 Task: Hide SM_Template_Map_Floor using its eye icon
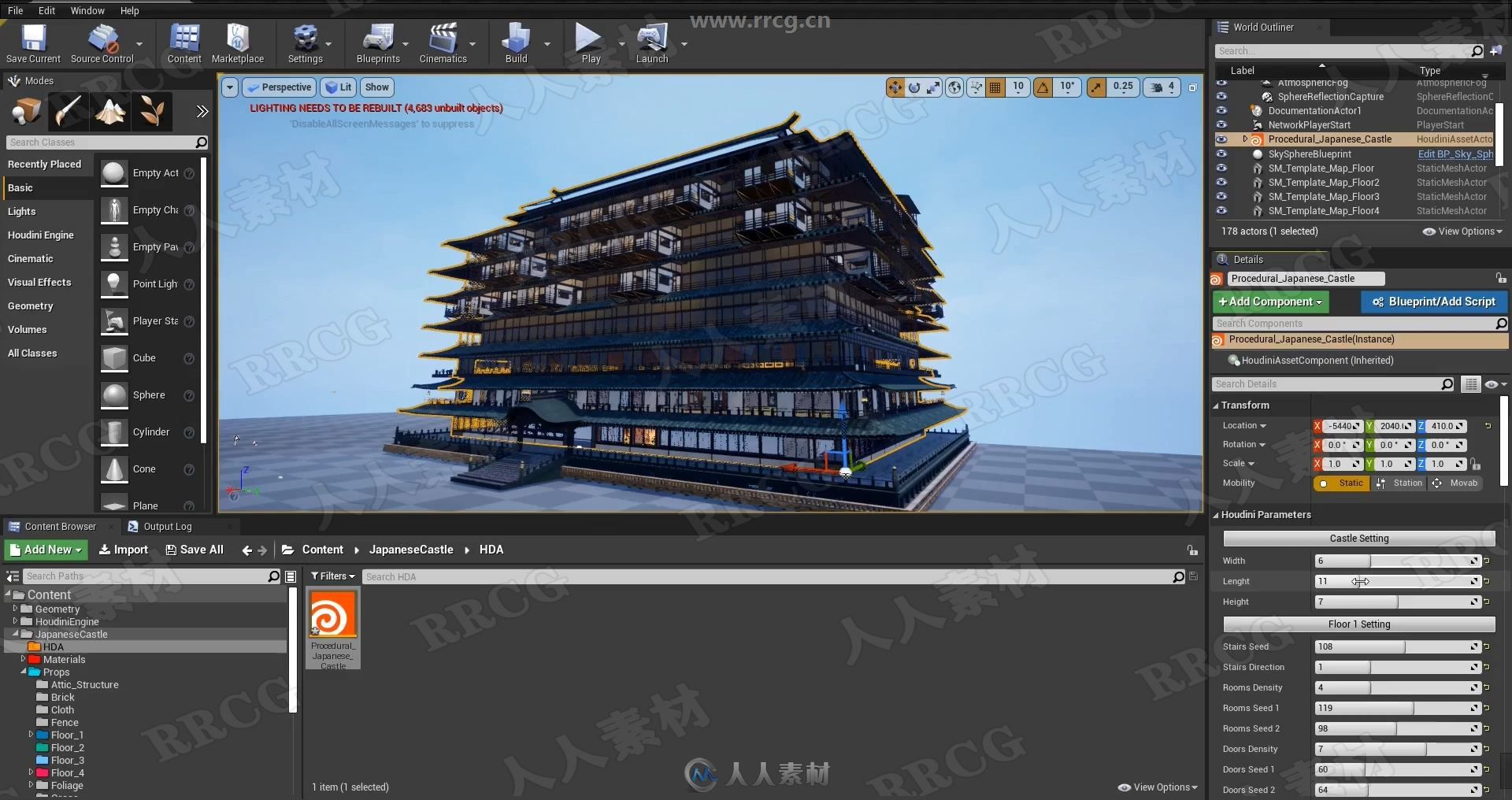point(1221,168)
